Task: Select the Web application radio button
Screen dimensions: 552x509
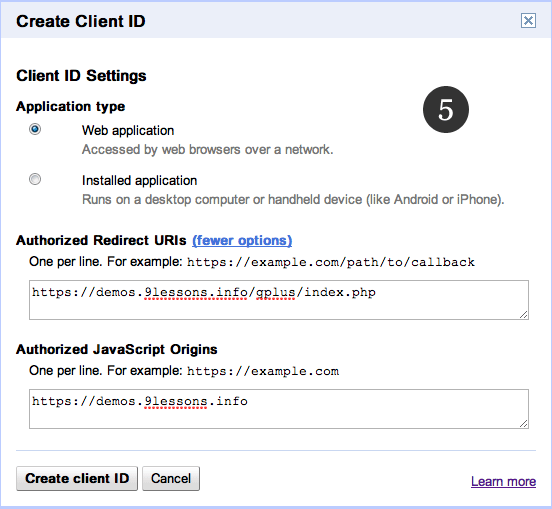Action: [x=35, y=129]
